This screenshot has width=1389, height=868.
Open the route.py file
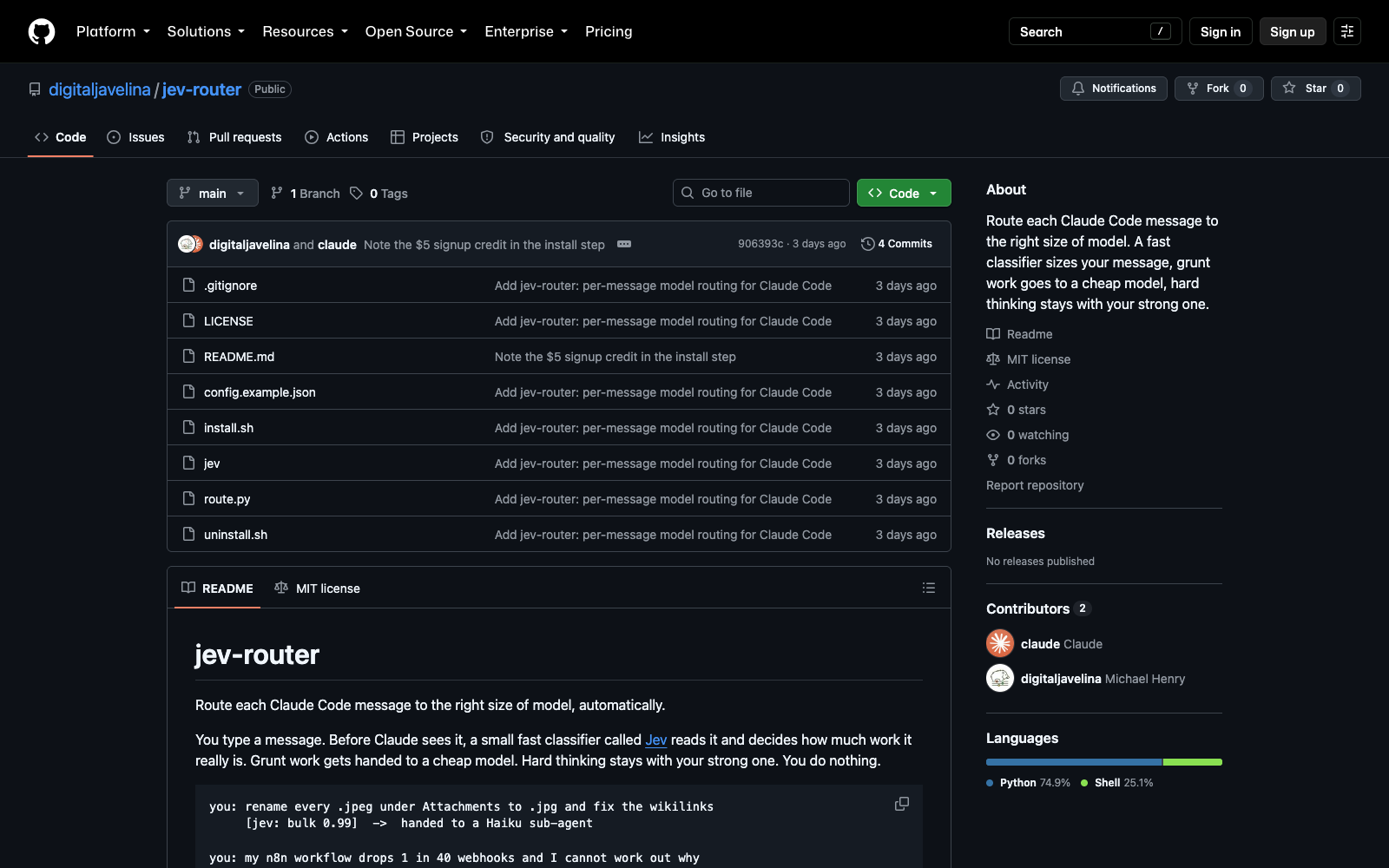227,499
